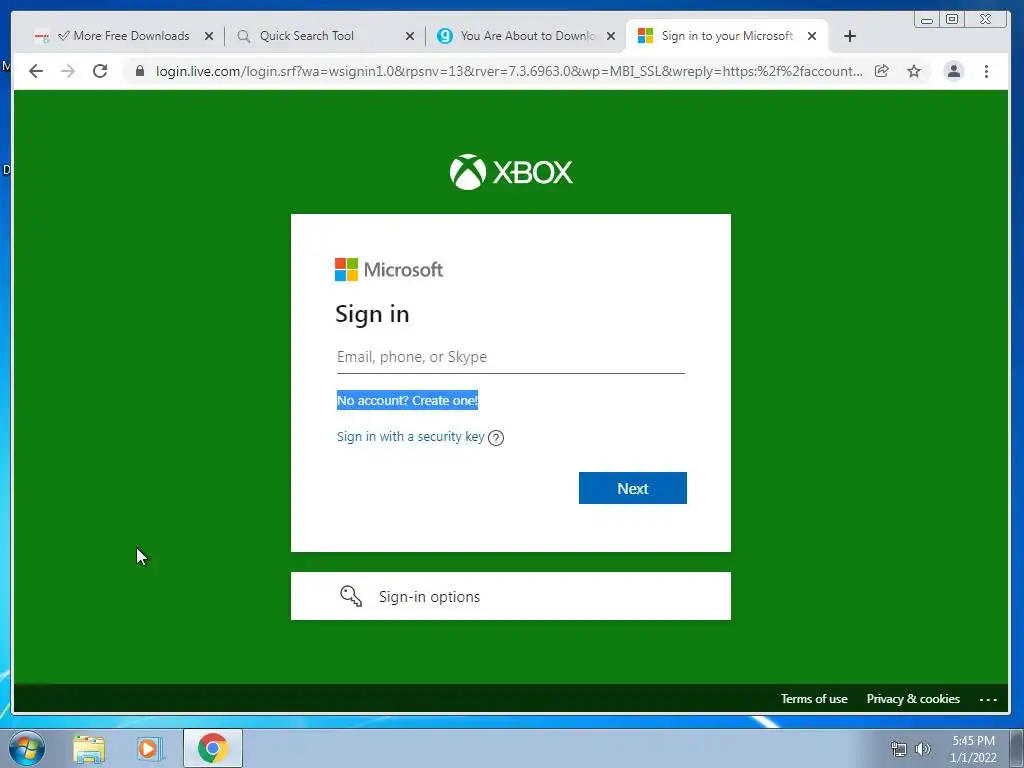Click the Next button
Viewport: 1024px width, 768px height.
(633, 488)
